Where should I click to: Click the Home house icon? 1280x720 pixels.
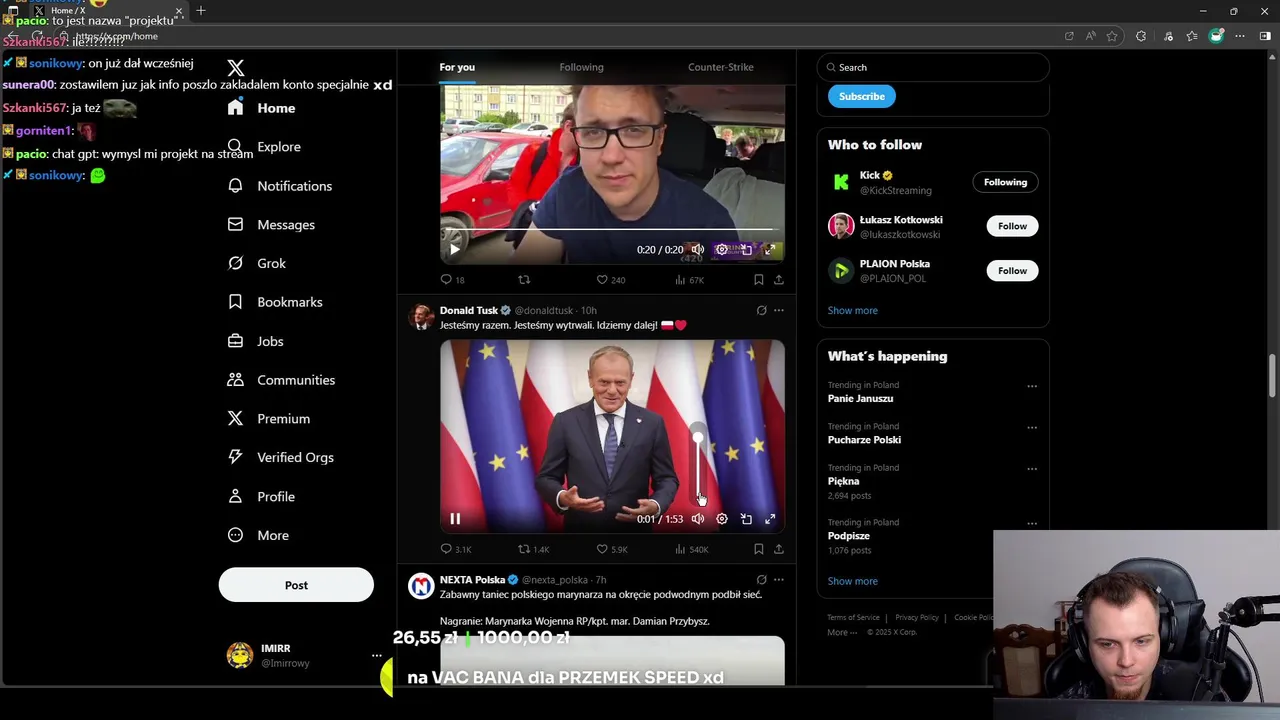[x=235, y=108]
